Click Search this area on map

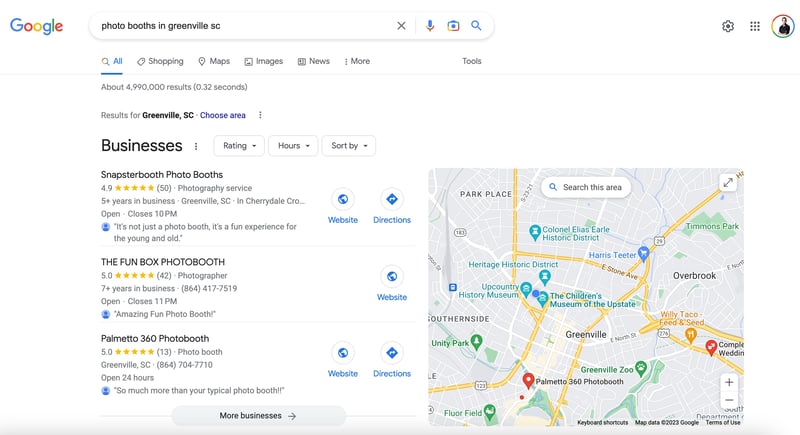(586, 187)
